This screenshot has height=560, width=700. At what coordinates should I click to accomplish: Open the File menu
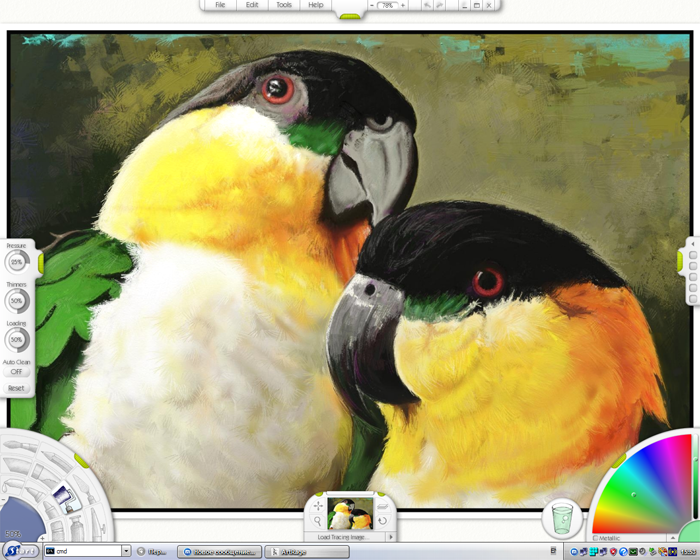point(220,5)
